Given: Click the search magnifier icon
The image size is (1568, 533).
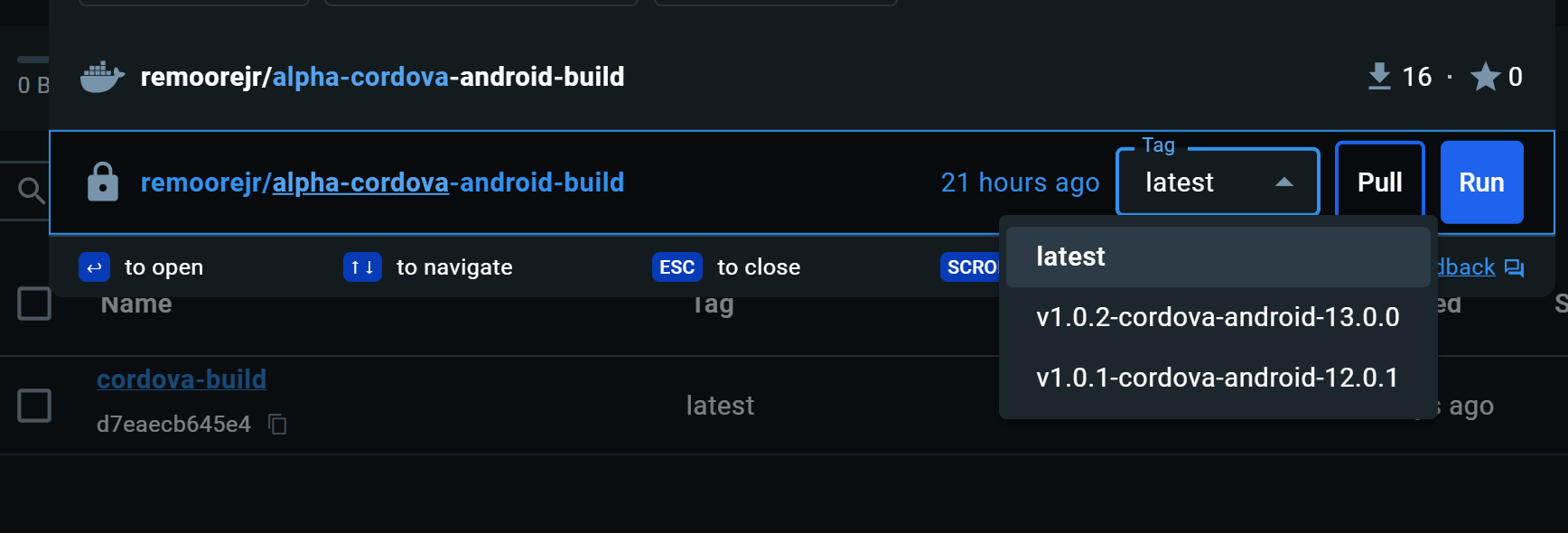Looking at the screenshot, I should point(31,191).
